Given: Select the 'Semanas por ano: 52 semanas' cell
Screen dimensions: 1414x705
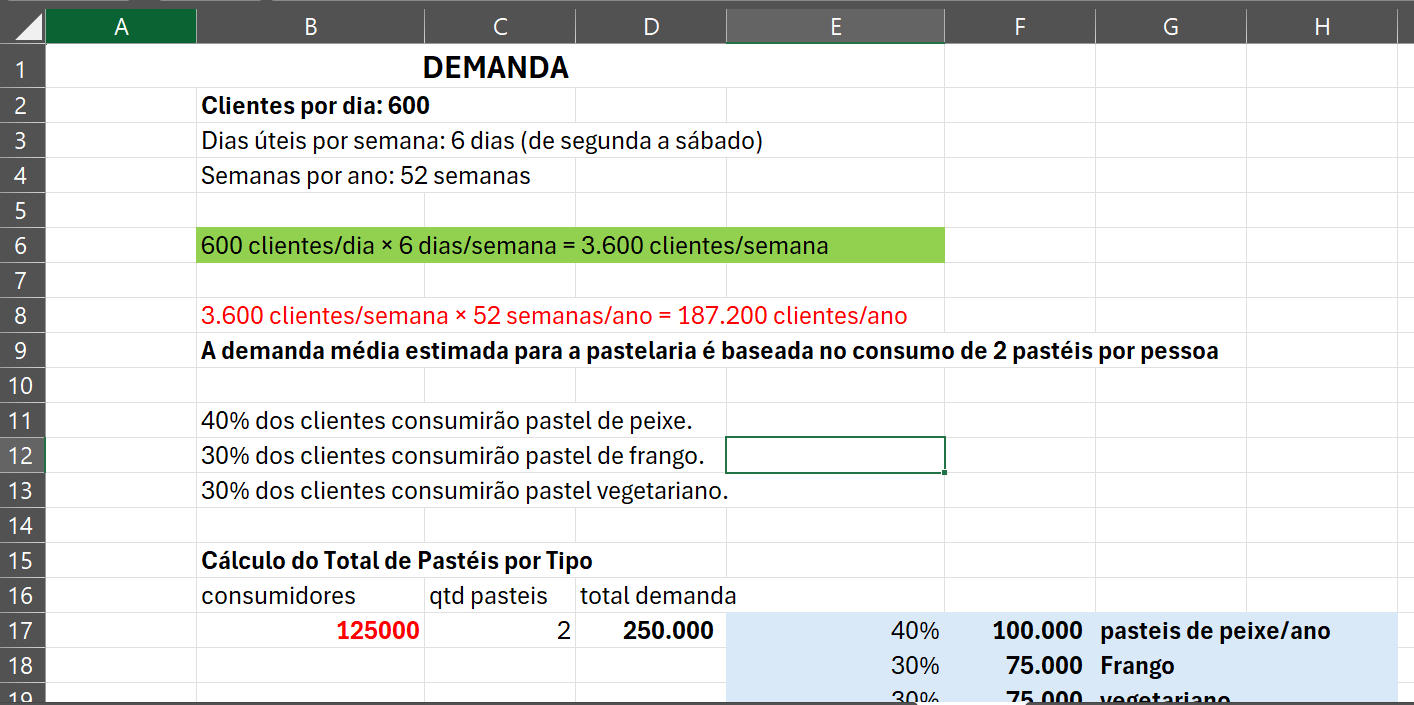Looking at the screenshot, I should [x=365, y=176].
